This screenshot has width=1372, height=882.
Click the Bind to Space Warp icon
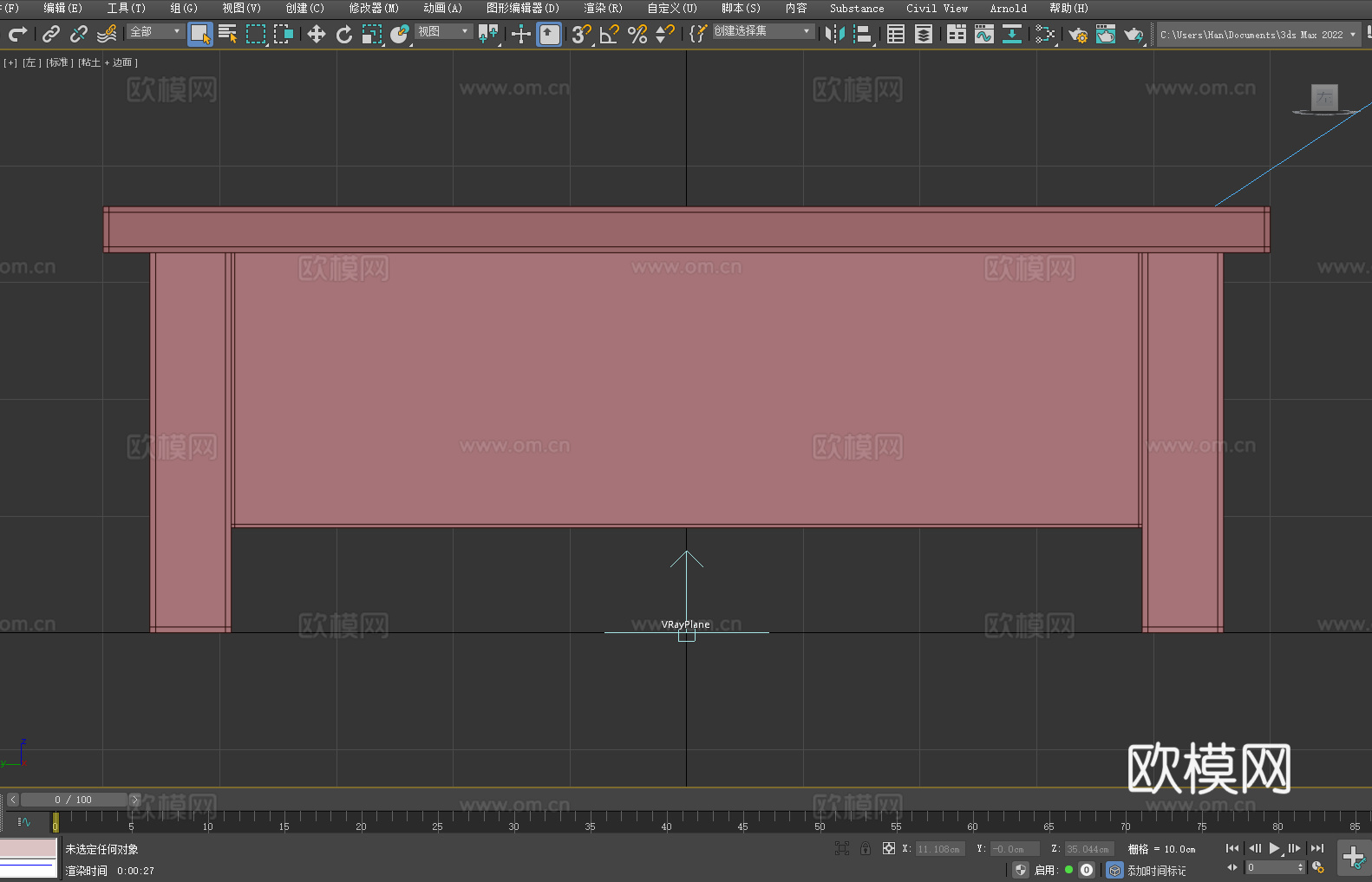(x=107, y=34)
